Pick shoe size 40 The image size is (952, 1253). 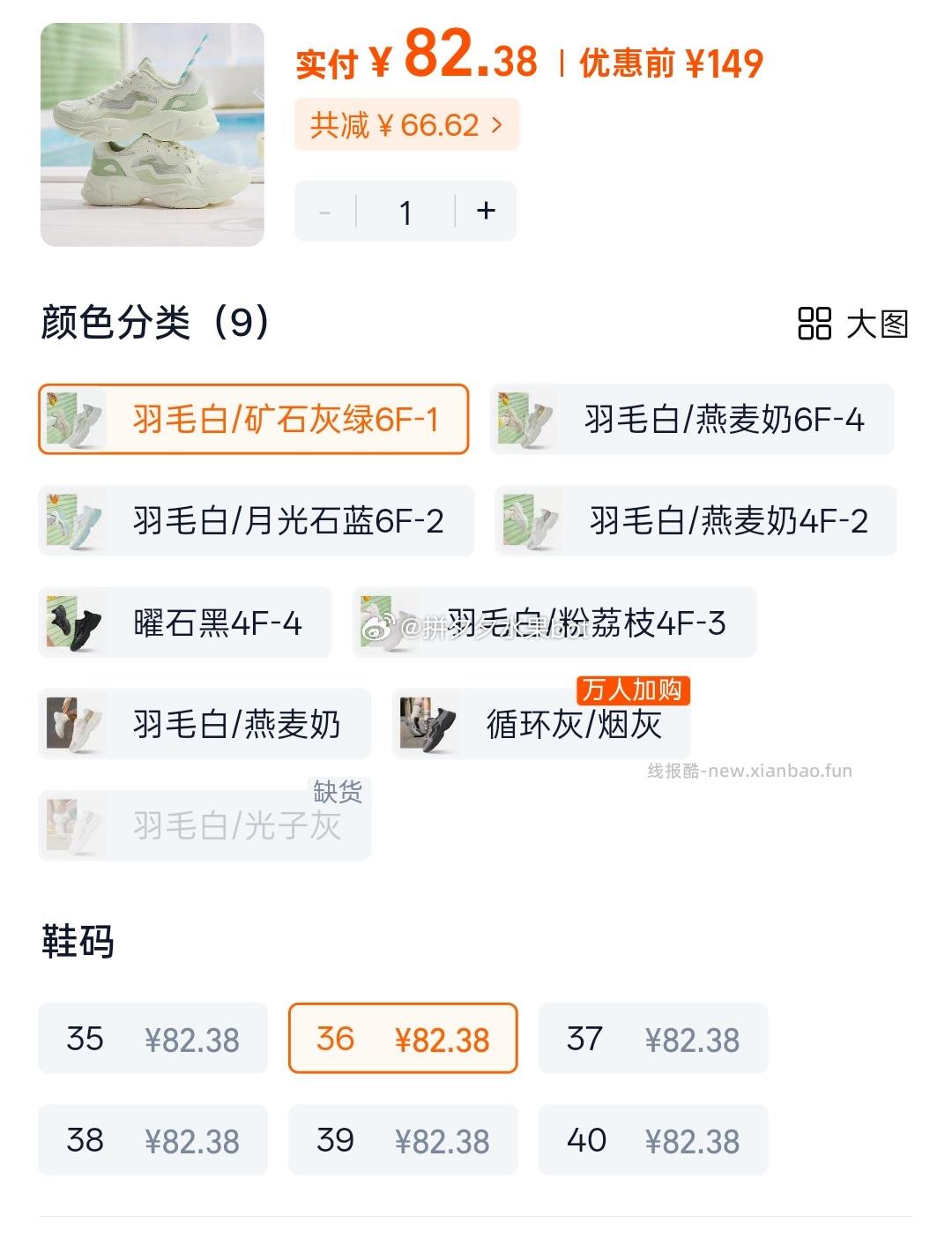[653, 1139]
